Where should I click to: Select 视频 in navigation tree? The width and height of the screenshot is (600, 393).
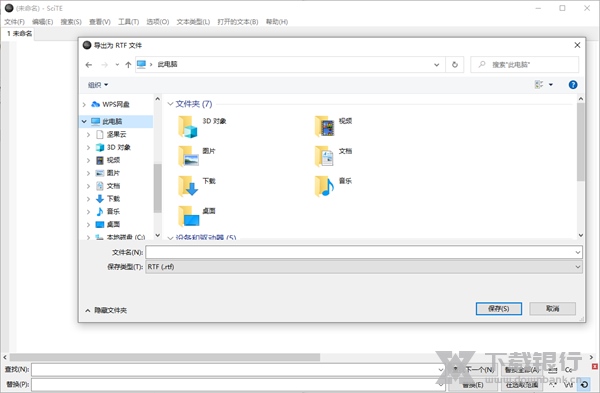113,160
